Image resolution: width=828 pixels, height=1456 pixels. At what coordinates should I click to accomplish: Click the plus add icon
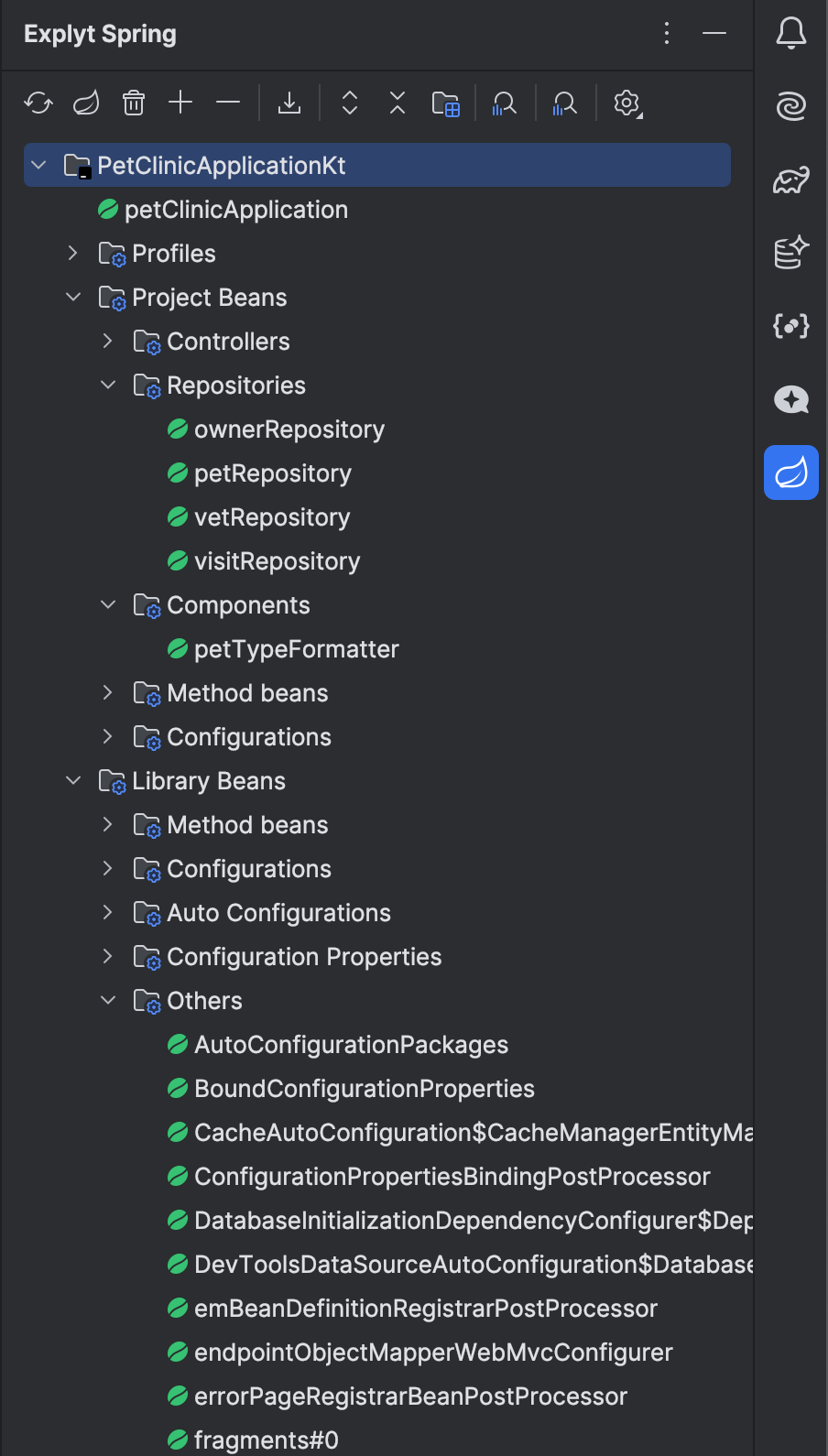coord(180,103)
